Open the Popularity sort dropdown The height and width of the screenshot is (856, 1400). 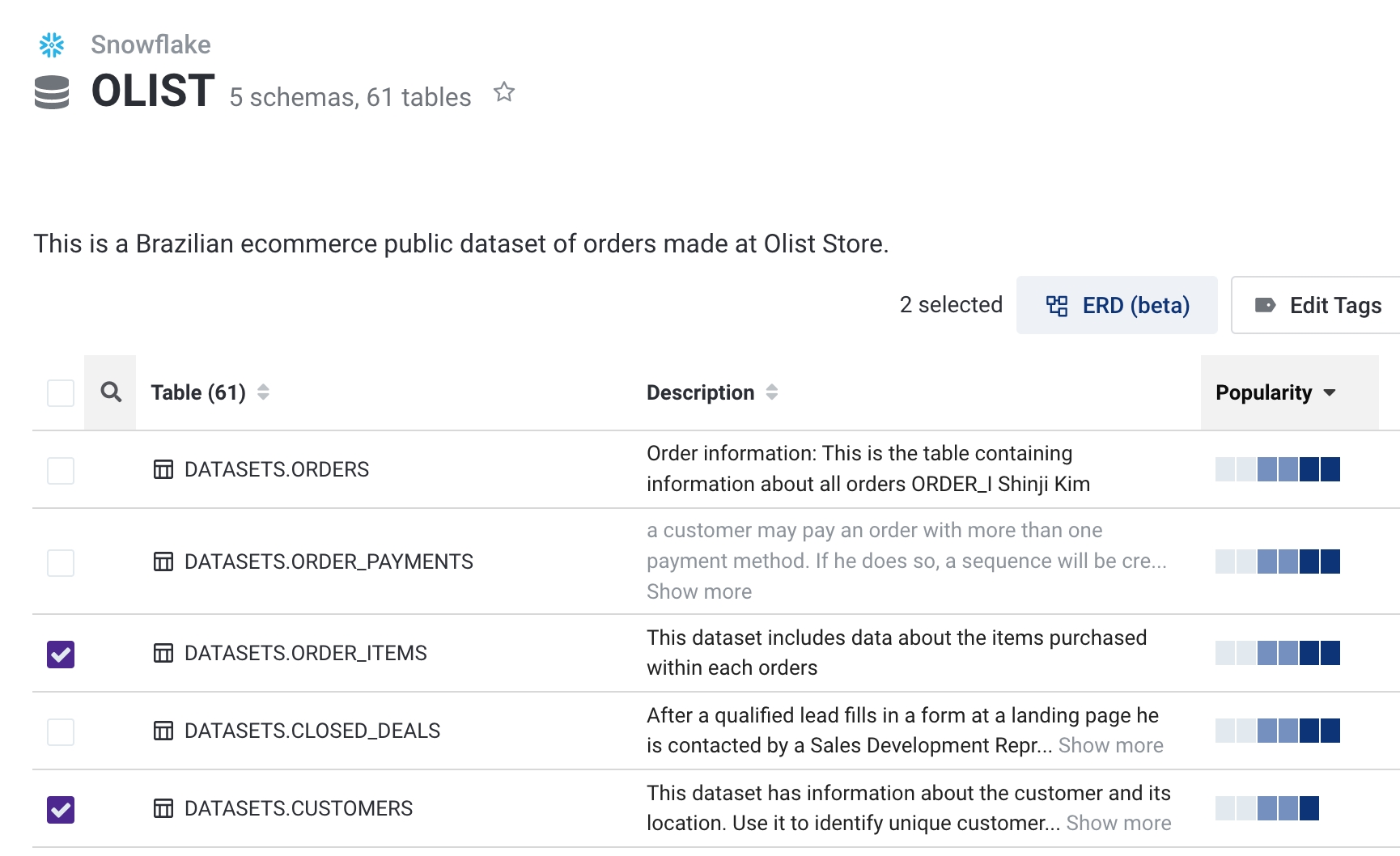(1275, 392)
